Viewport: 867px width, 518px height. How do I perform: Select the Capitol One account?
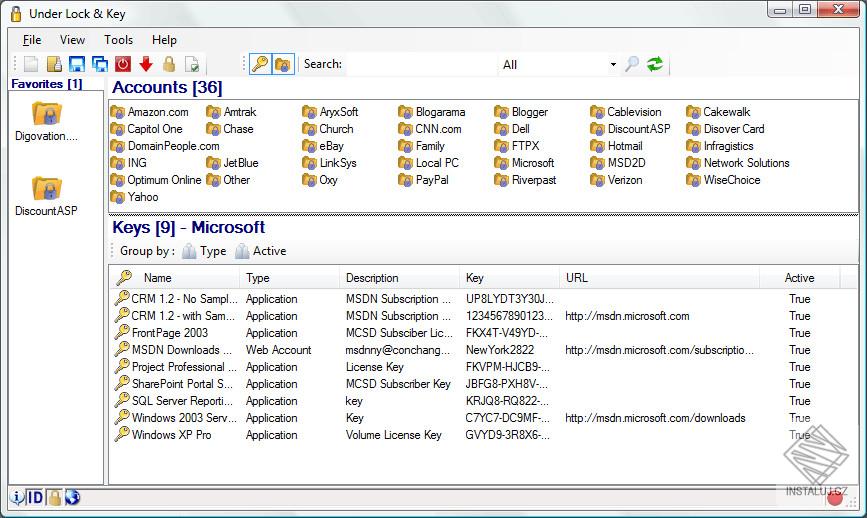[x=147, y=129]
